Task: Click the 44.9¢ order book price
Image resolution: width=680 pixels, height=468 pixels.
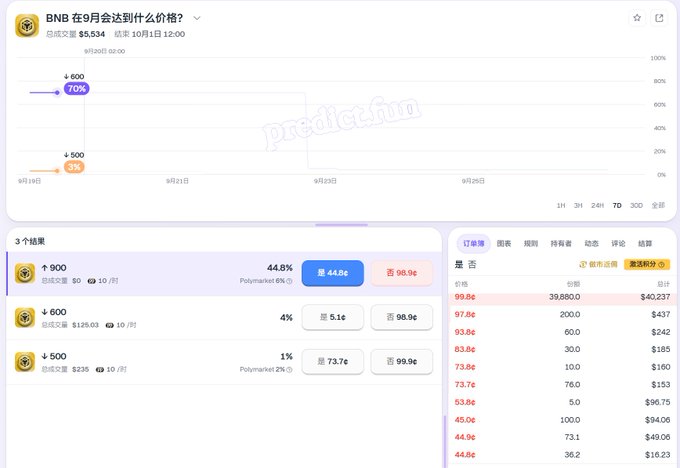Action: pyautogui.click(x=464, y=437)
